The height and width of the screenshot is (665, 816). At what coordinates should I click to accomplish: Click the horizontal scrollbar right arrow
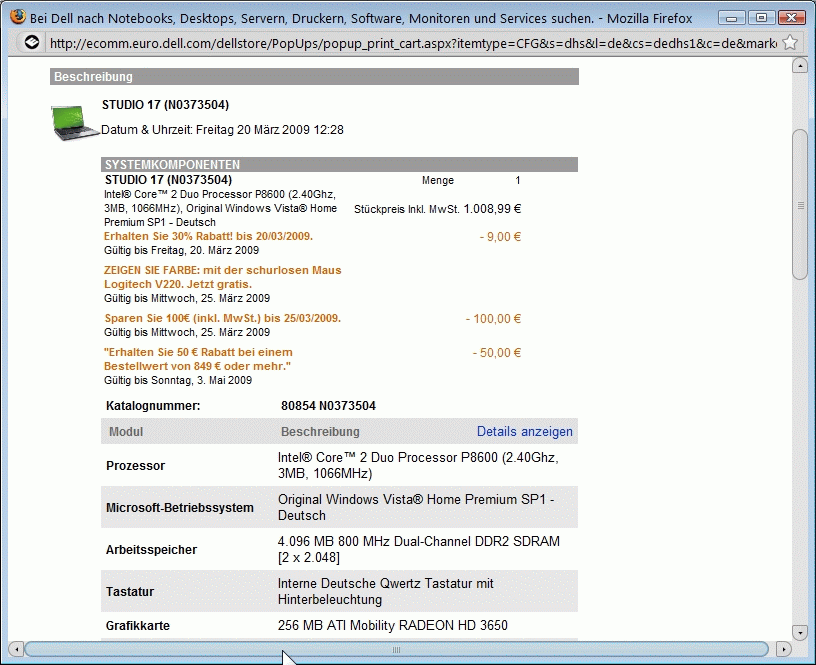point(783,649)
